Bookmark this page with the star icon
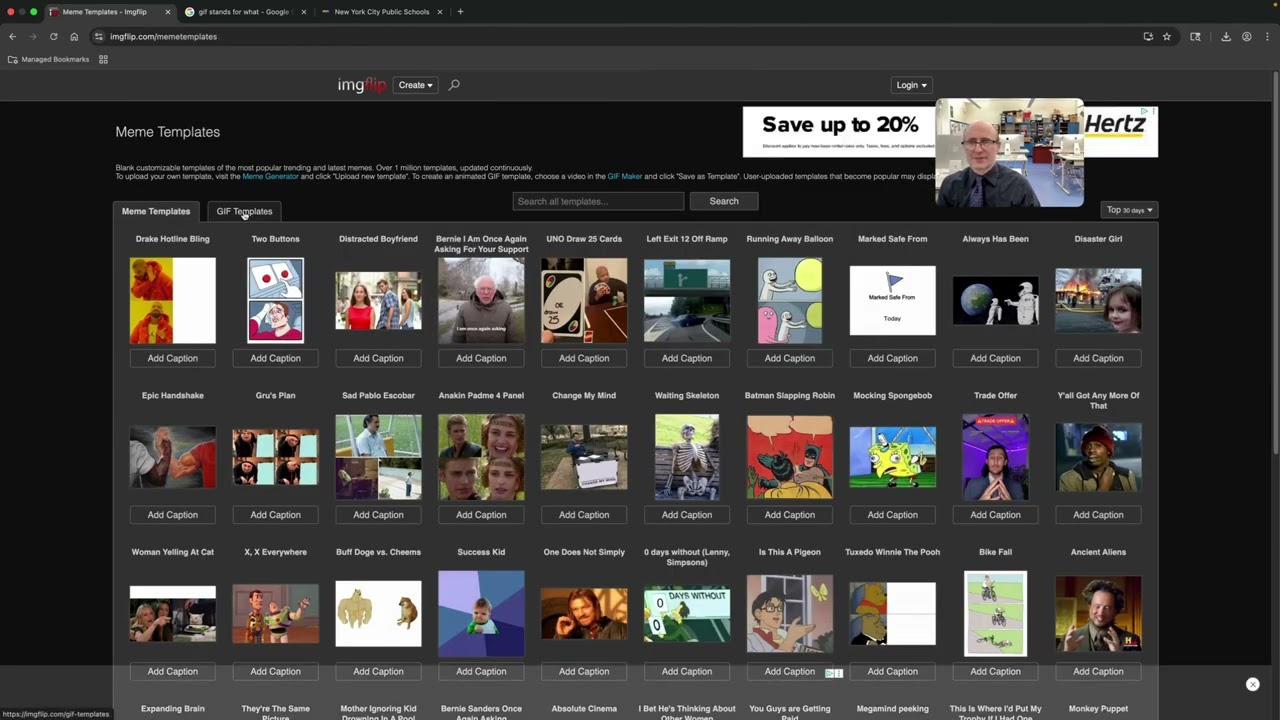This screenshot has width=1280, height=720. 1166,36
